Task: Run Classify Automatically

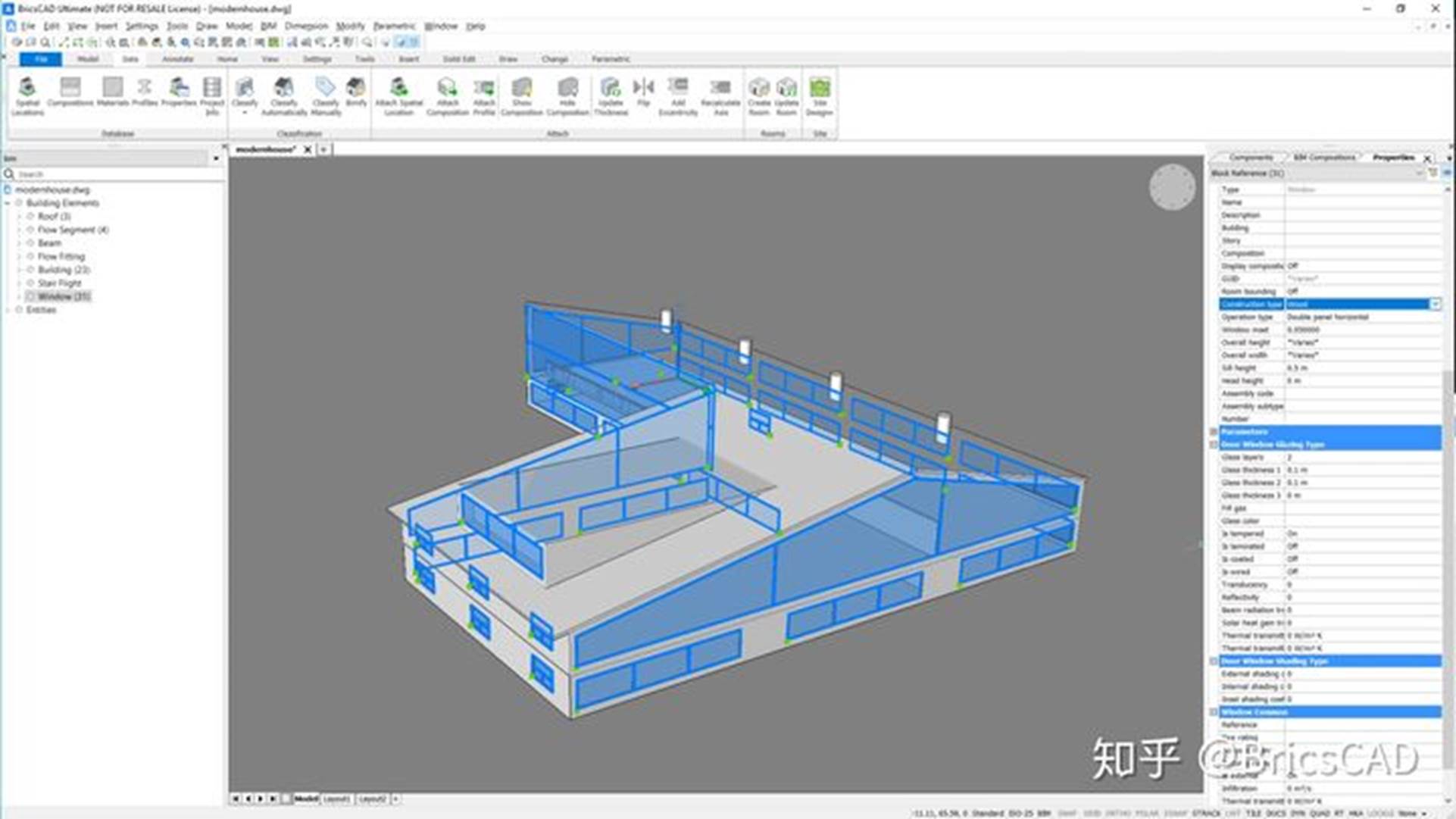Action: pos(284,95)
